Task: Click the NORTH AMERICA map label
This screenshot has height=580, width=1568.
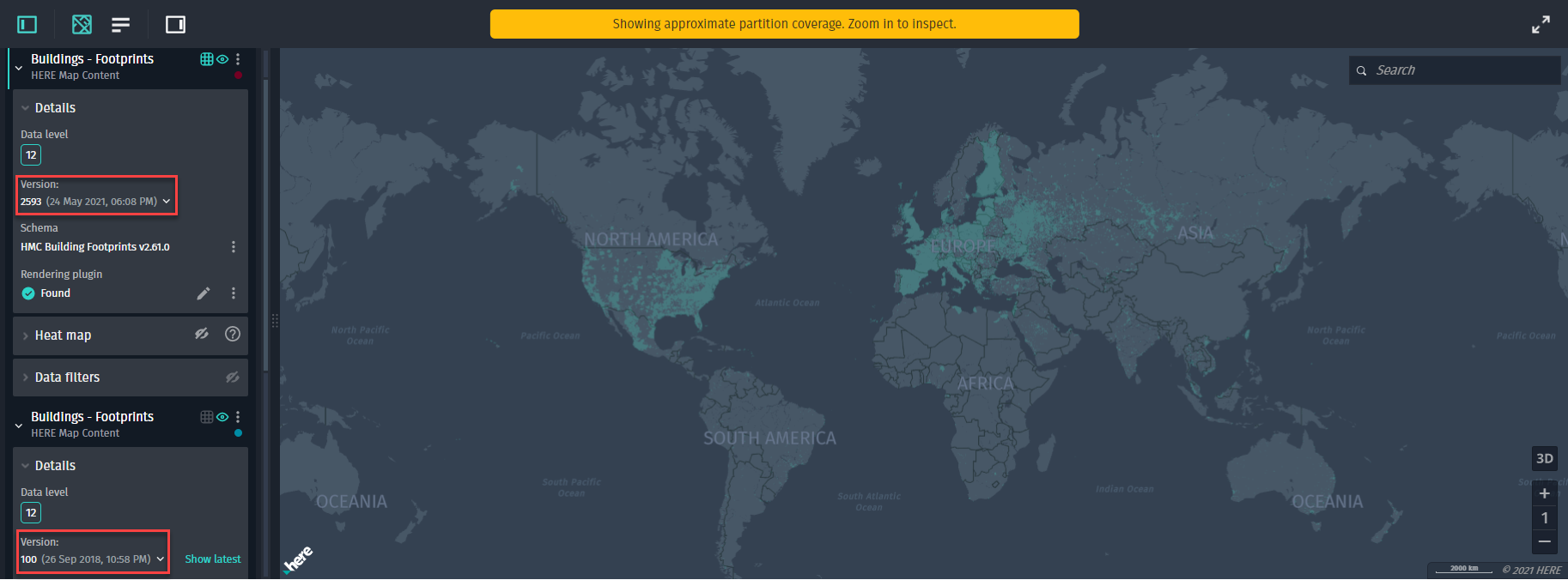Action: pyautogui.click(x=651, y=239)
